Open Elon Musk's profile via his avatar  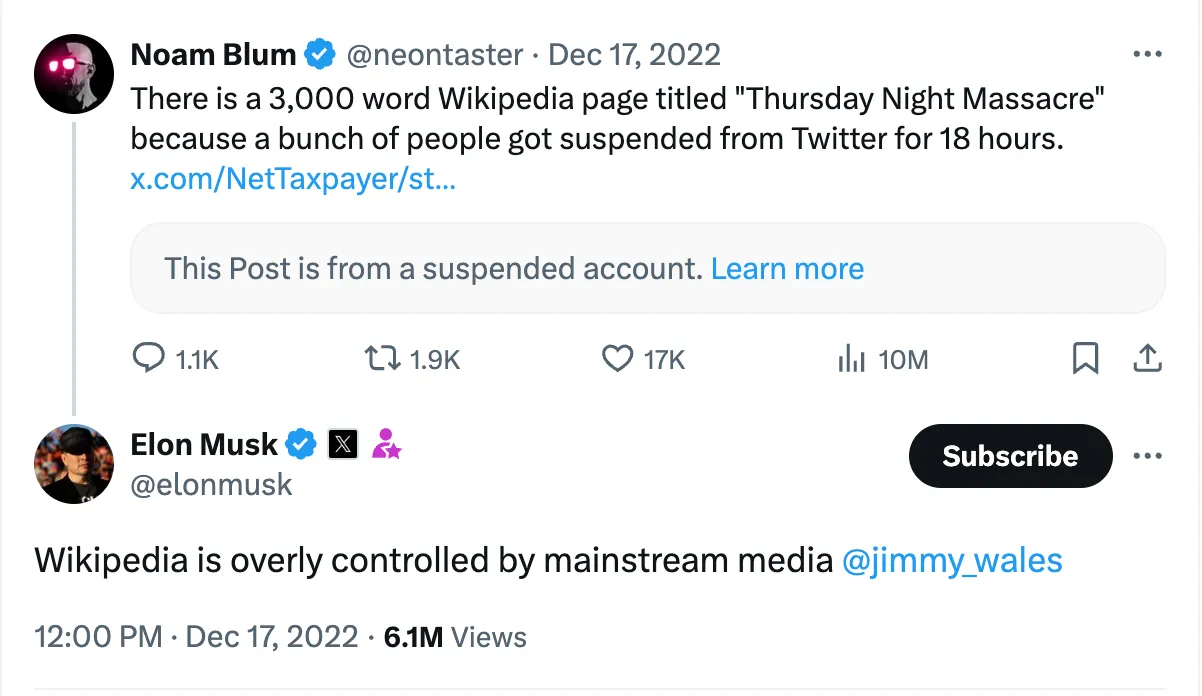point(73,463)
